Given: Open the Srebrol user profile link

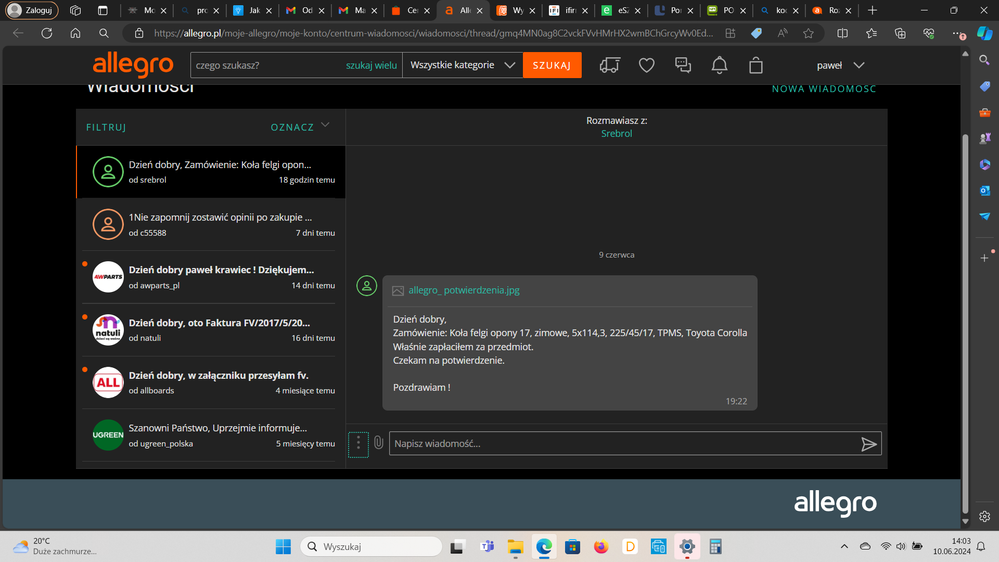Looking at the screenshot, I should (617, 133).
